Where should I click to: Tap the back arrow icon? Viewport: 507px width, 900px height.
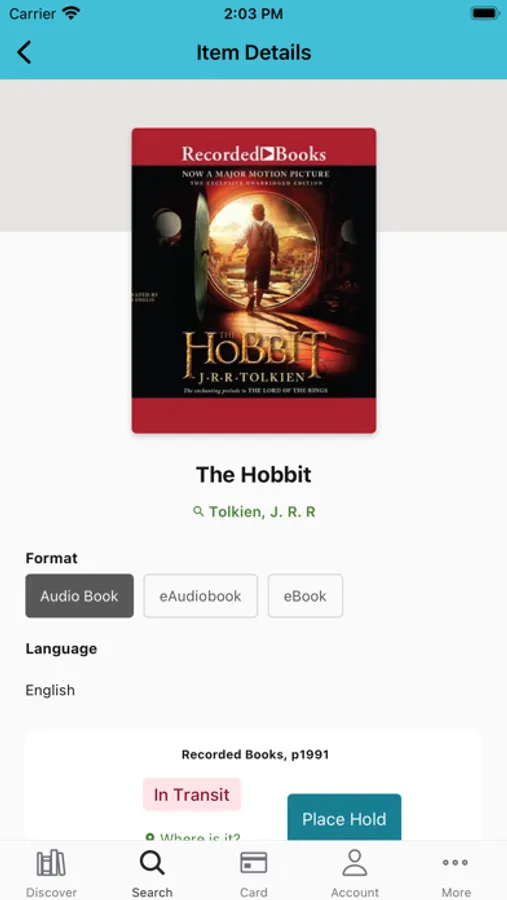24,52
